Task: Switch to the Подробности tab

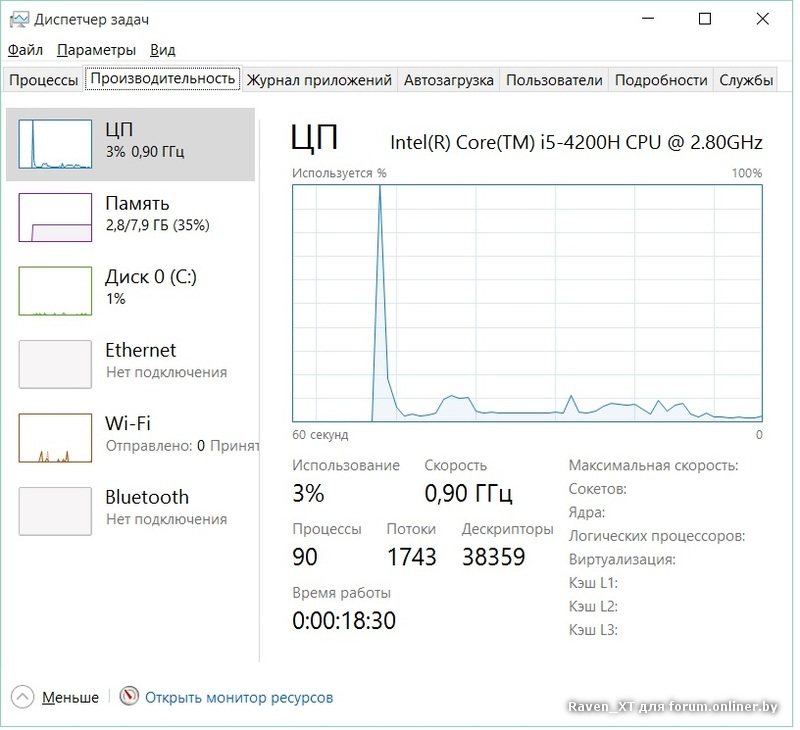Action: [661, 80]
